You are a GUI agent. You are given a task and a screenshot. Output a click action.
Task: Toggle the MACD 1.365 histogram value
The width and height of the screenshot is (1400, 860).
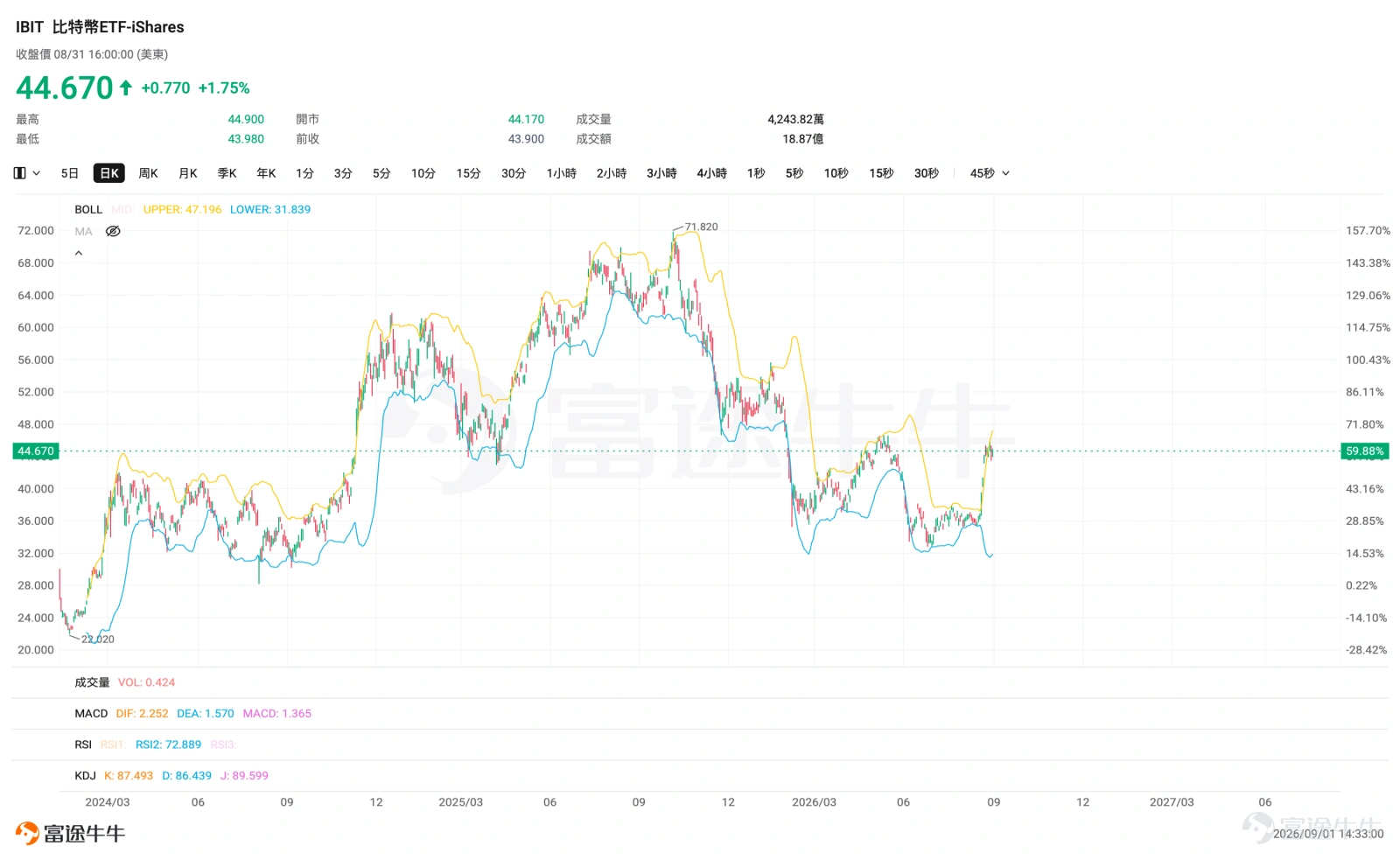(277, 714)
